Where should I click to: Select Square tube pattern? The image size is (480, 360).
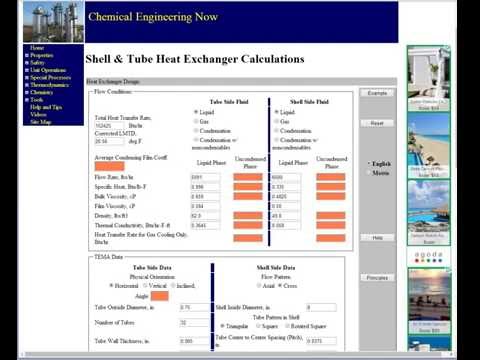click(258, 326)
